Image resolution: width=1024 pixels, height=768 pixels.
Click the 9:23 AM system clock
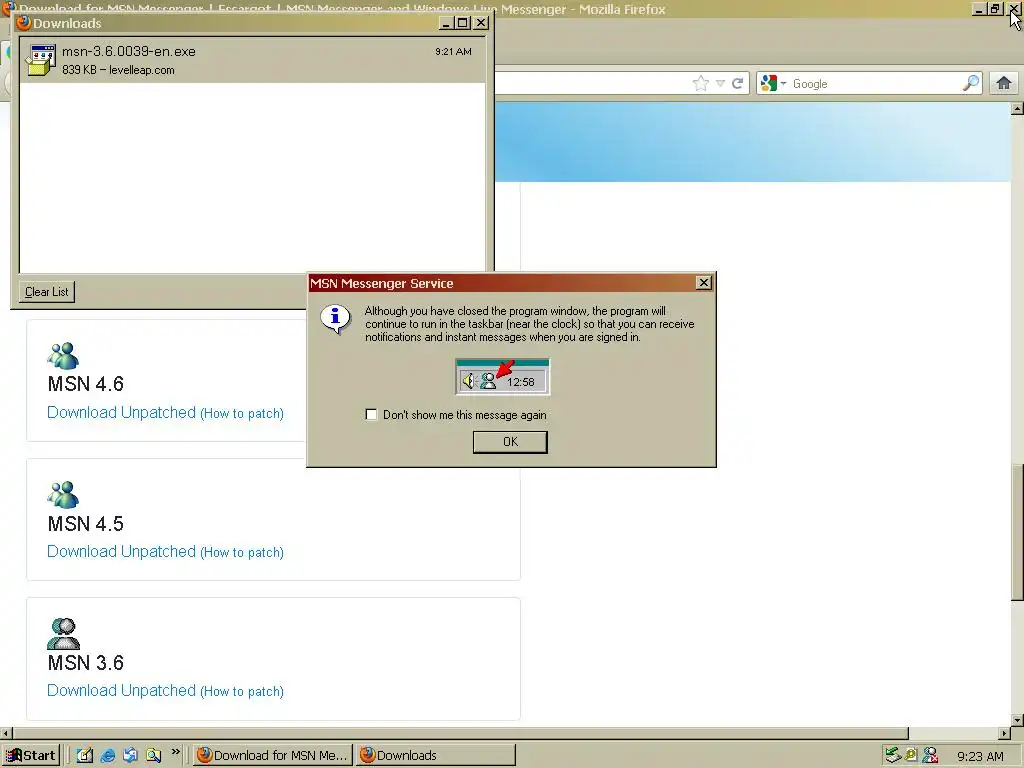click(980, 756)
